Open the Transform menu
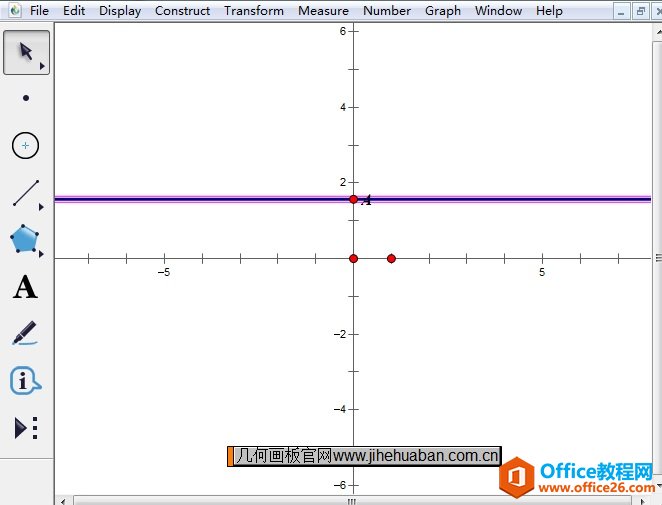This screenshot has width=662, height=505. [253, 11]
